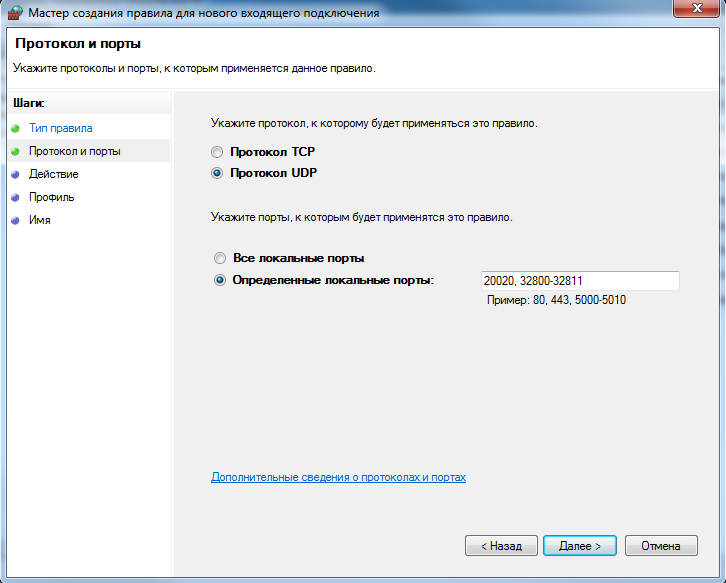This screenshot has height=583, width=726.
Task: Select Профиль step in sidebar
Action: pos(51,197)
